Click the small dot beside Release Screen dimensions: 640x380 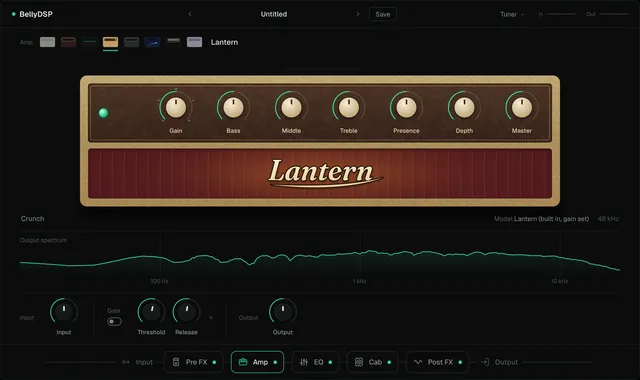coord(211,318)
